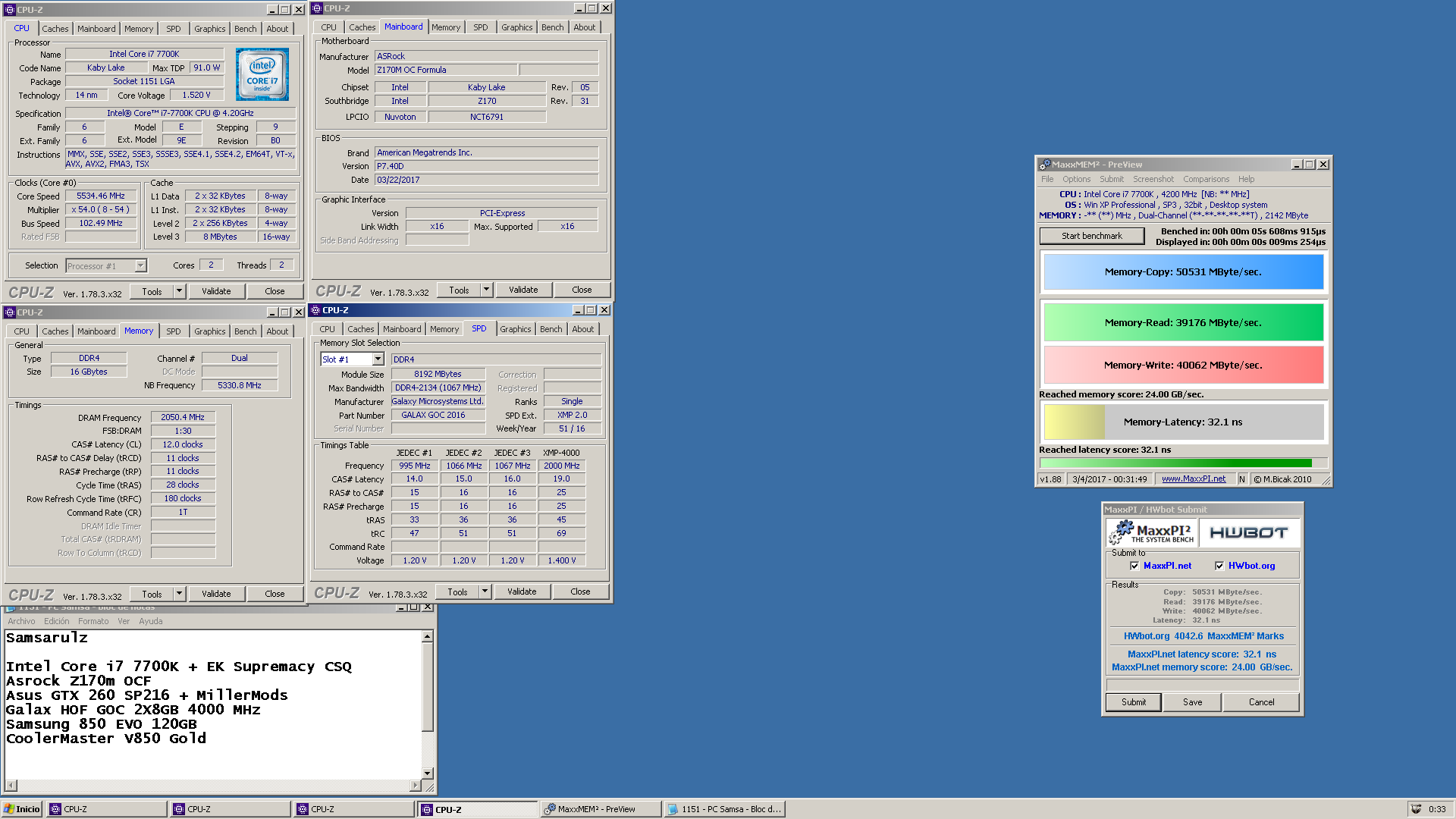The width and height of the screenshot is (1456, 819).
Task: Toggle the HWbot.org submit checkbox
Action: pos(1219,566)
